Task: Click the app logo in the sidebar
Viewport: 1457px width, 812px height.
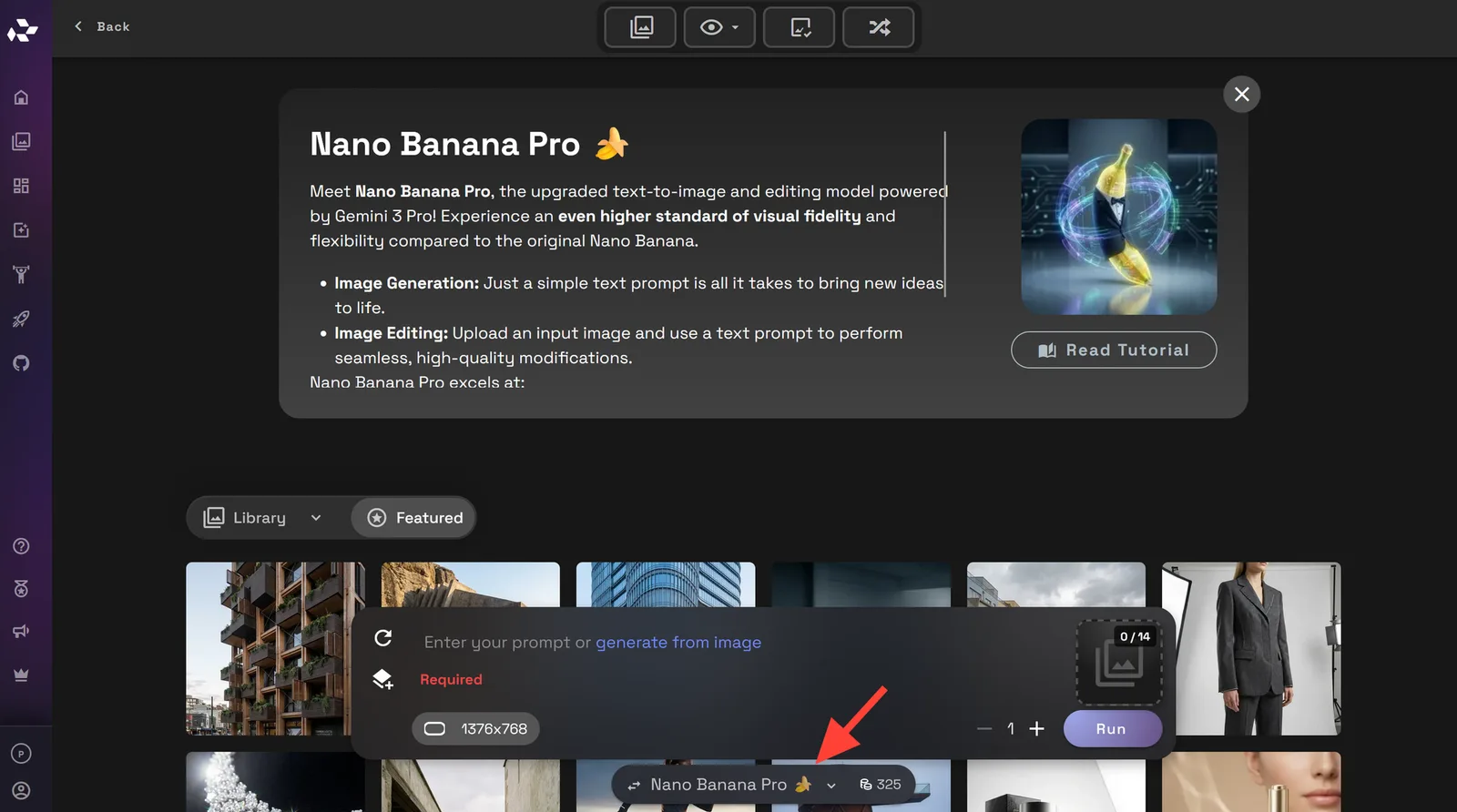Action: (x=22, y=30)
